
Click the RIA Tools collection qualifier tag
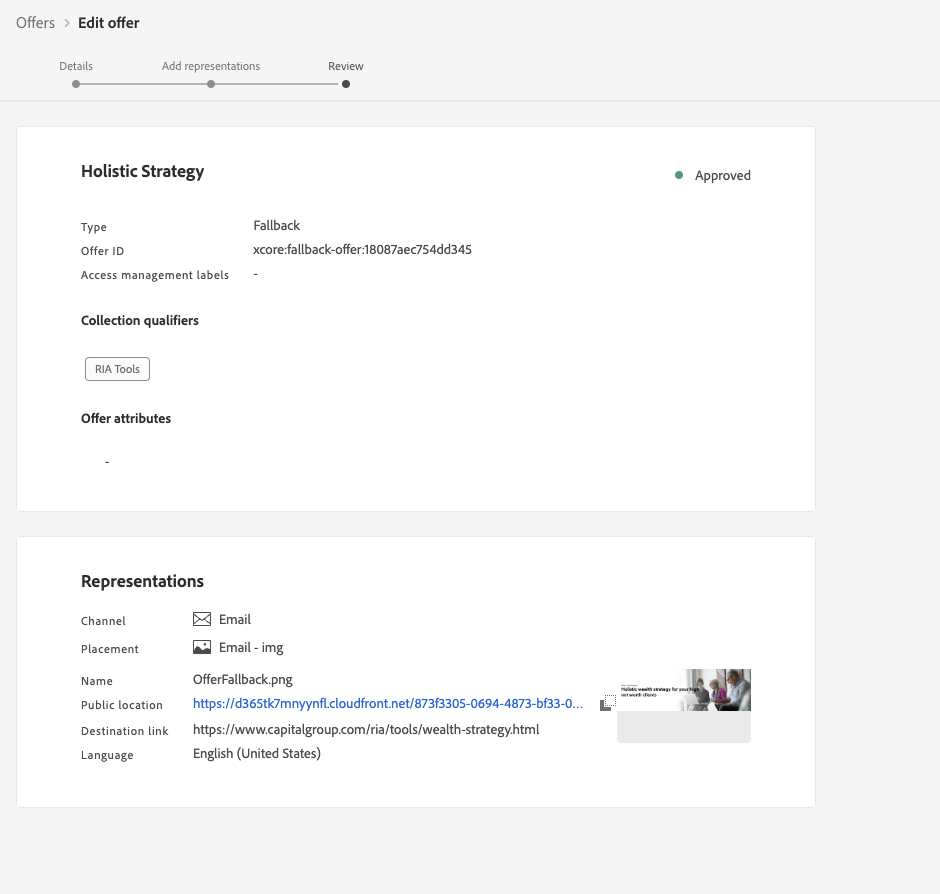tap(118, 369)
